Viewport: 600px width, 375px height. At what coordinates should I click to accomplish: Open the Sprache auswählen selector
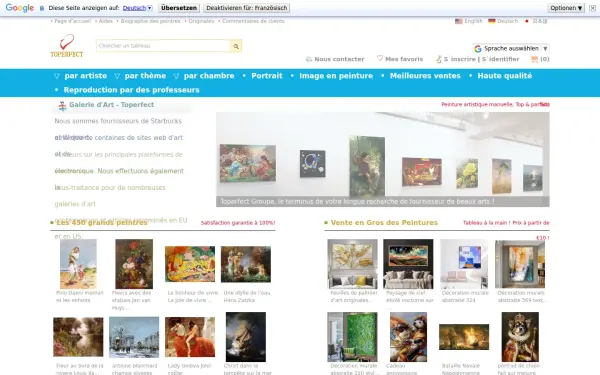coord(511,49)
